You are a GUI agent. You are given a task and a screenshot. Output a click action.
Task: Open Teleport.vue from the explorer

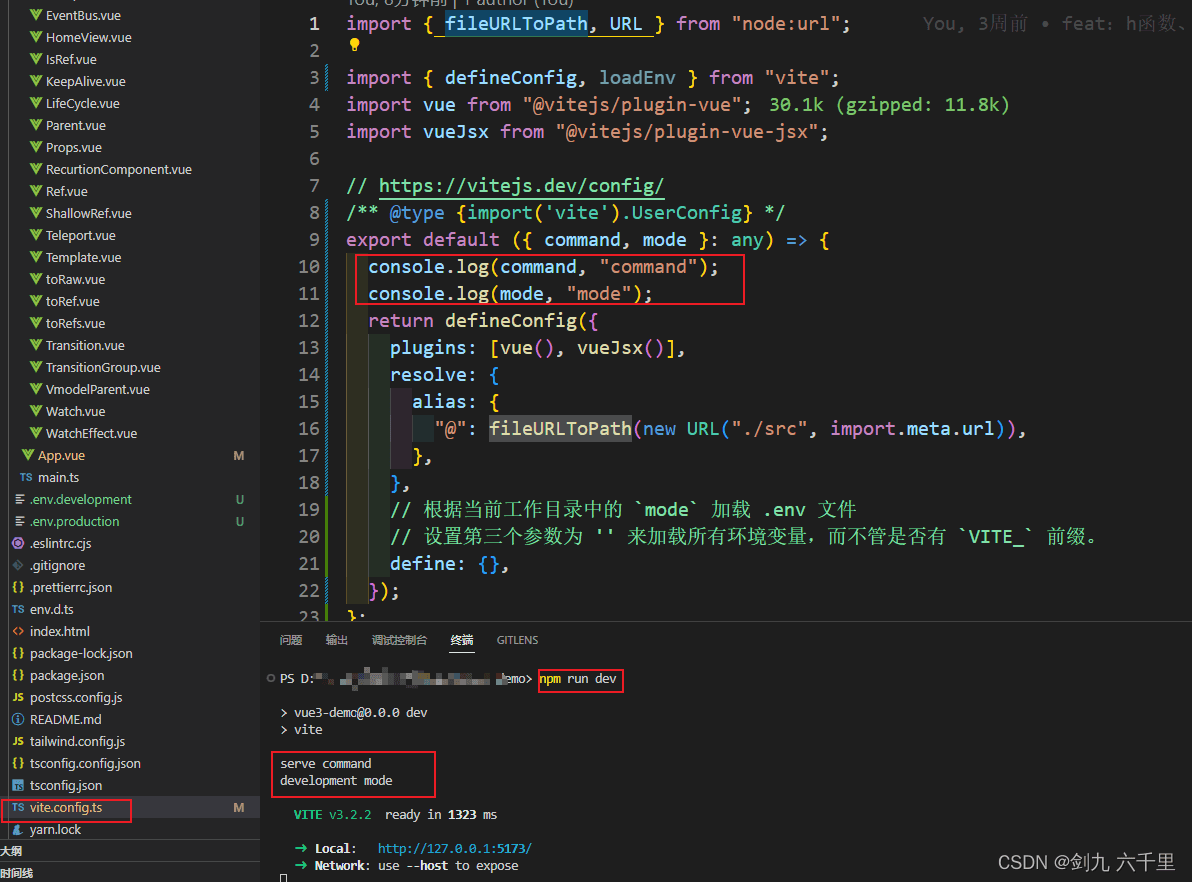(81, 236)
